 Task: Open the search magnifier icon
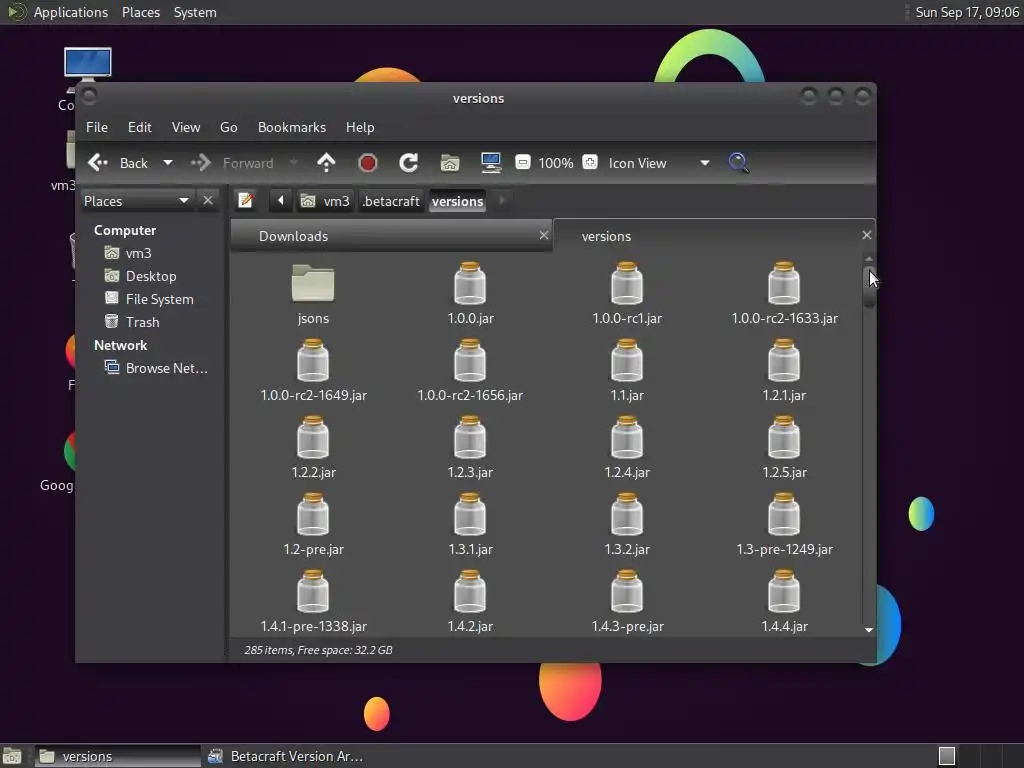click(x=738, y=163)
